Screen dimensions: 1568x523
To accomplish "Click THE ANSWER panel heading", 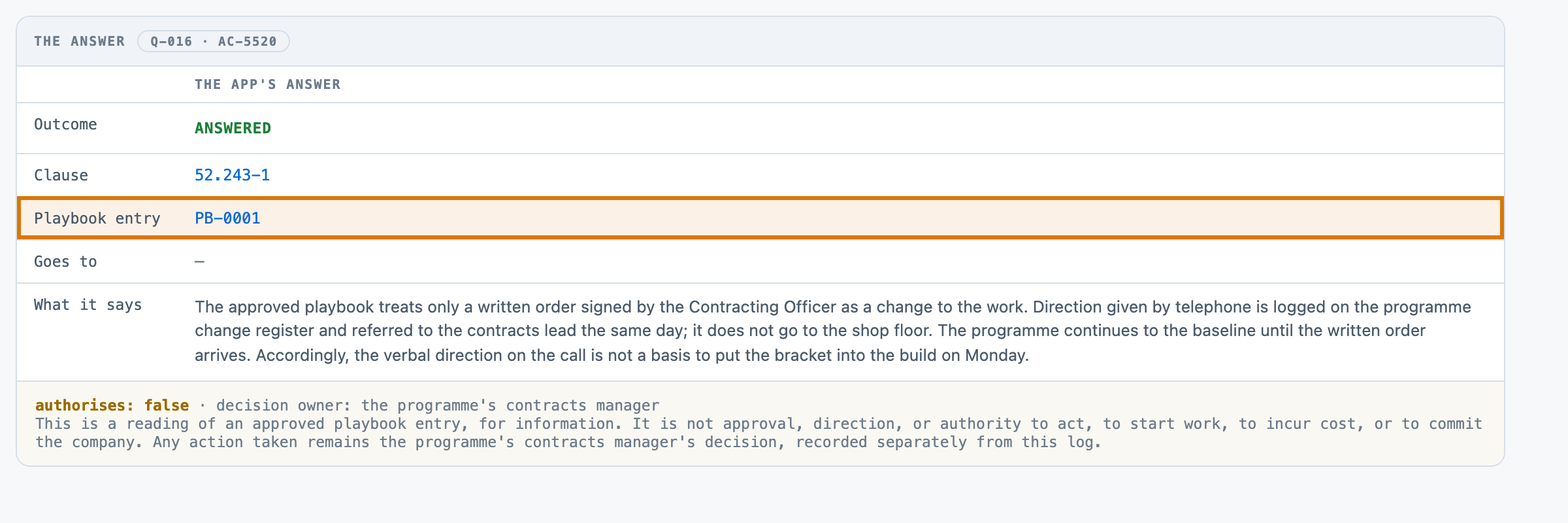I will (x=79, y=41).
